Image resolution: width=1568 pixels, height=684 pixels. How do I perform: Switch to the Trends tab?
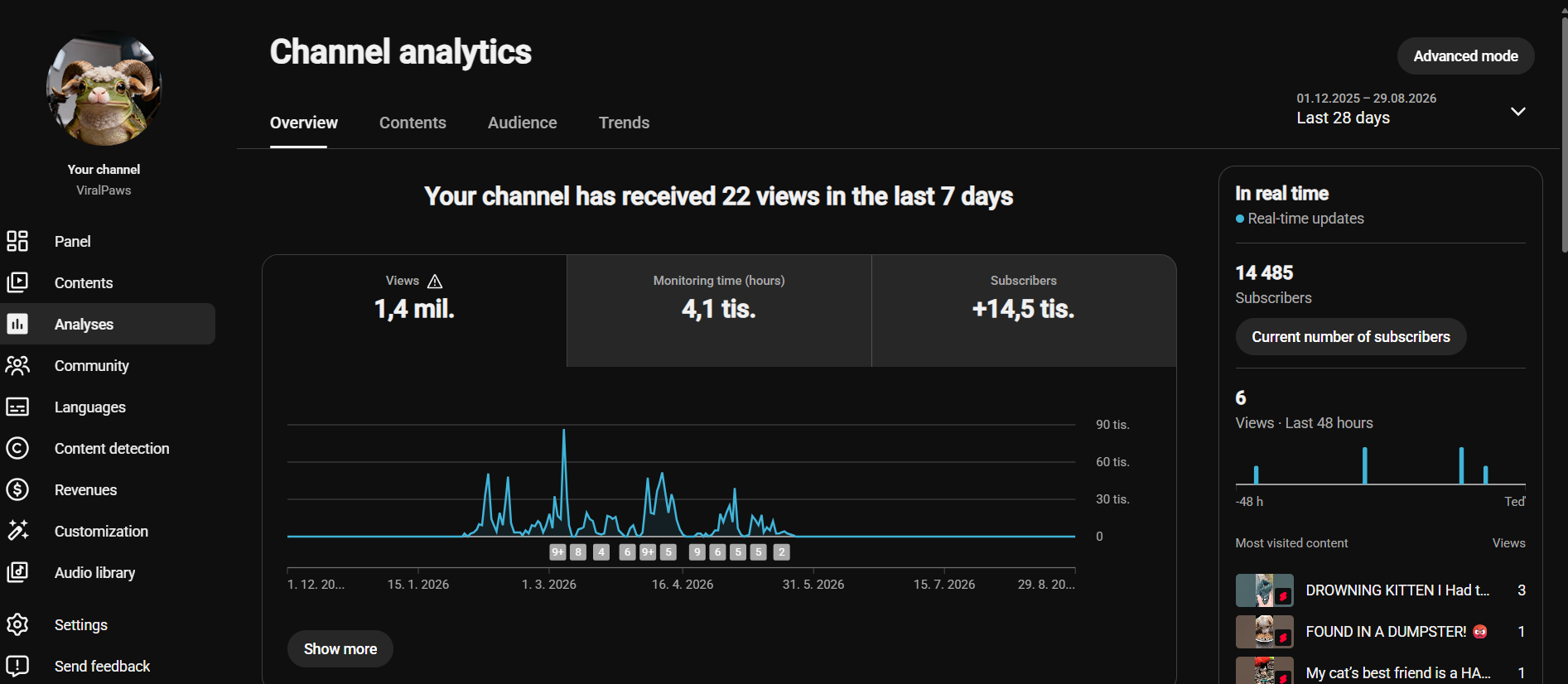click(x=625, y=123)
